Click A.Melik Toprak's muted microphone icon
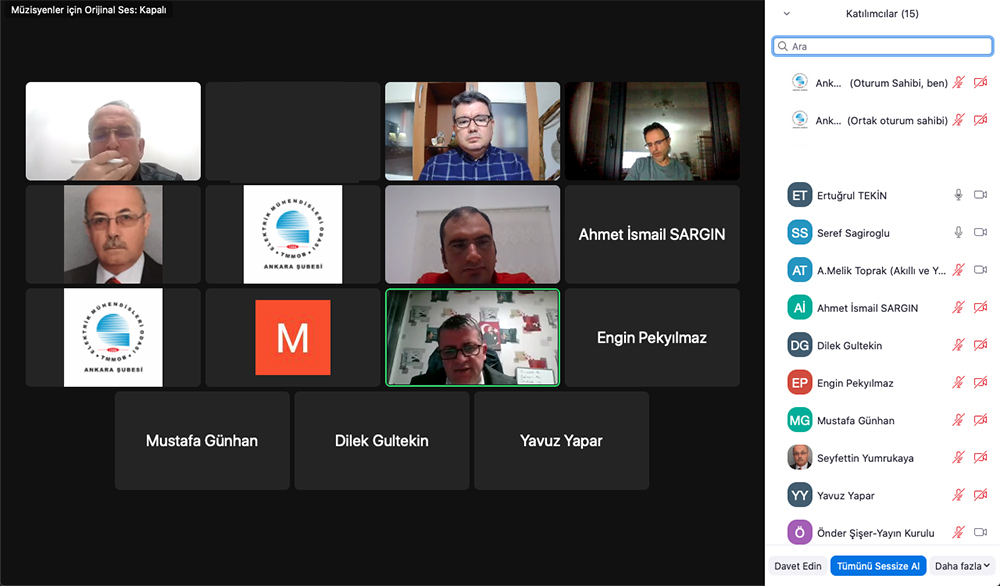Screen dimensions: 1000x586 coord(958,270)
